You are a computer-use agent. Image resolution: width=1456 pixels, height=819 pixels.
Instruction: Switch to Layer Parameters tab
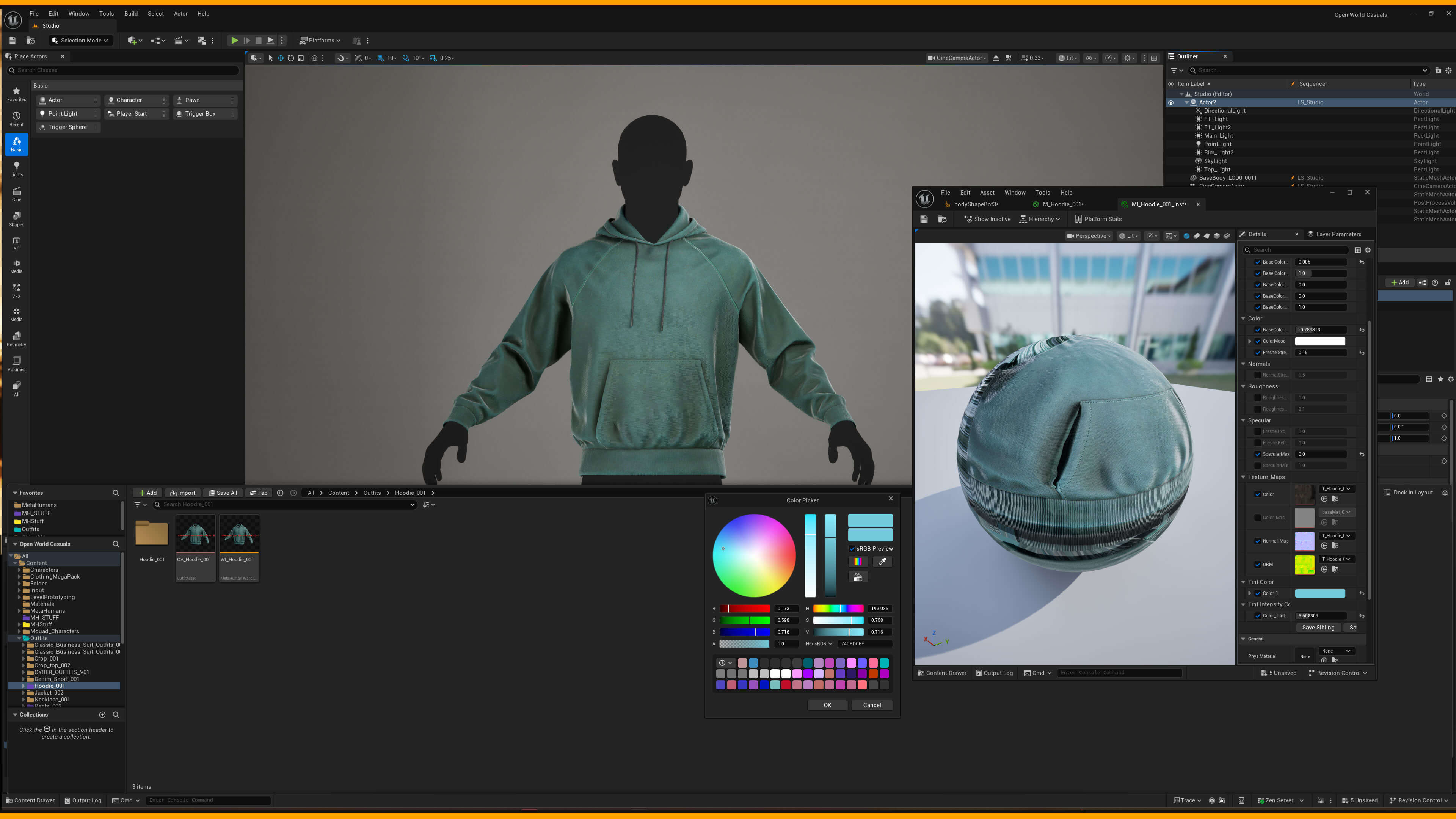[x=1335, y=235]
